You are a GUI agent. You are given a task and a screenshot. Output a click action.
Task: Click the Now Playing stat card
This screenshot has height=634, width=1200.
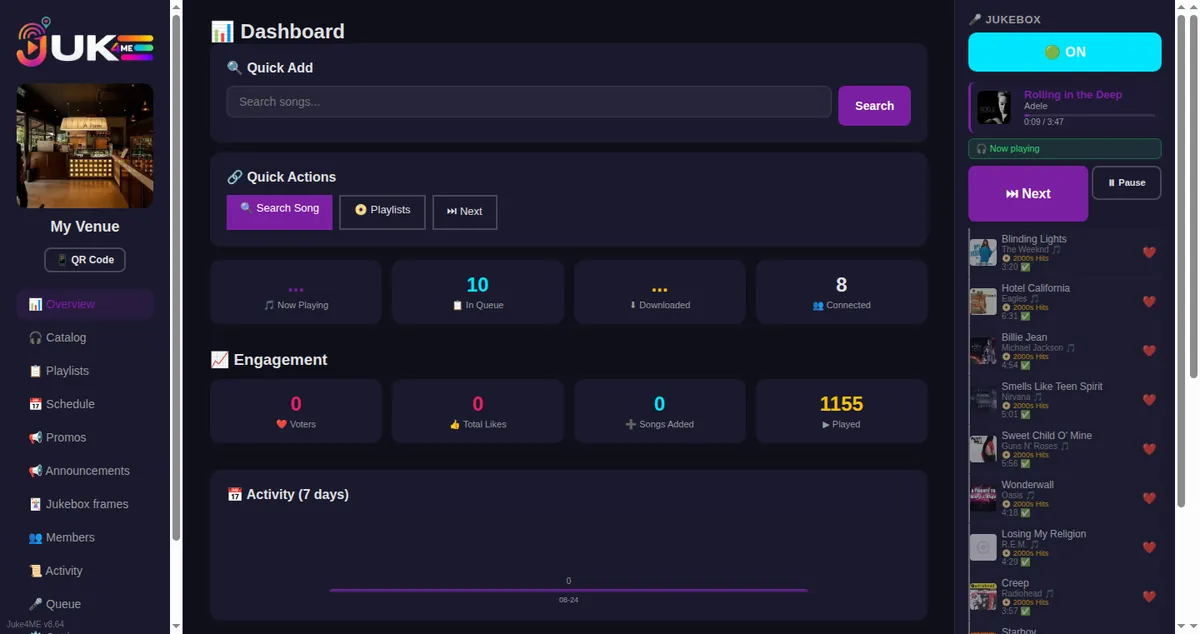tap(296, 292)
